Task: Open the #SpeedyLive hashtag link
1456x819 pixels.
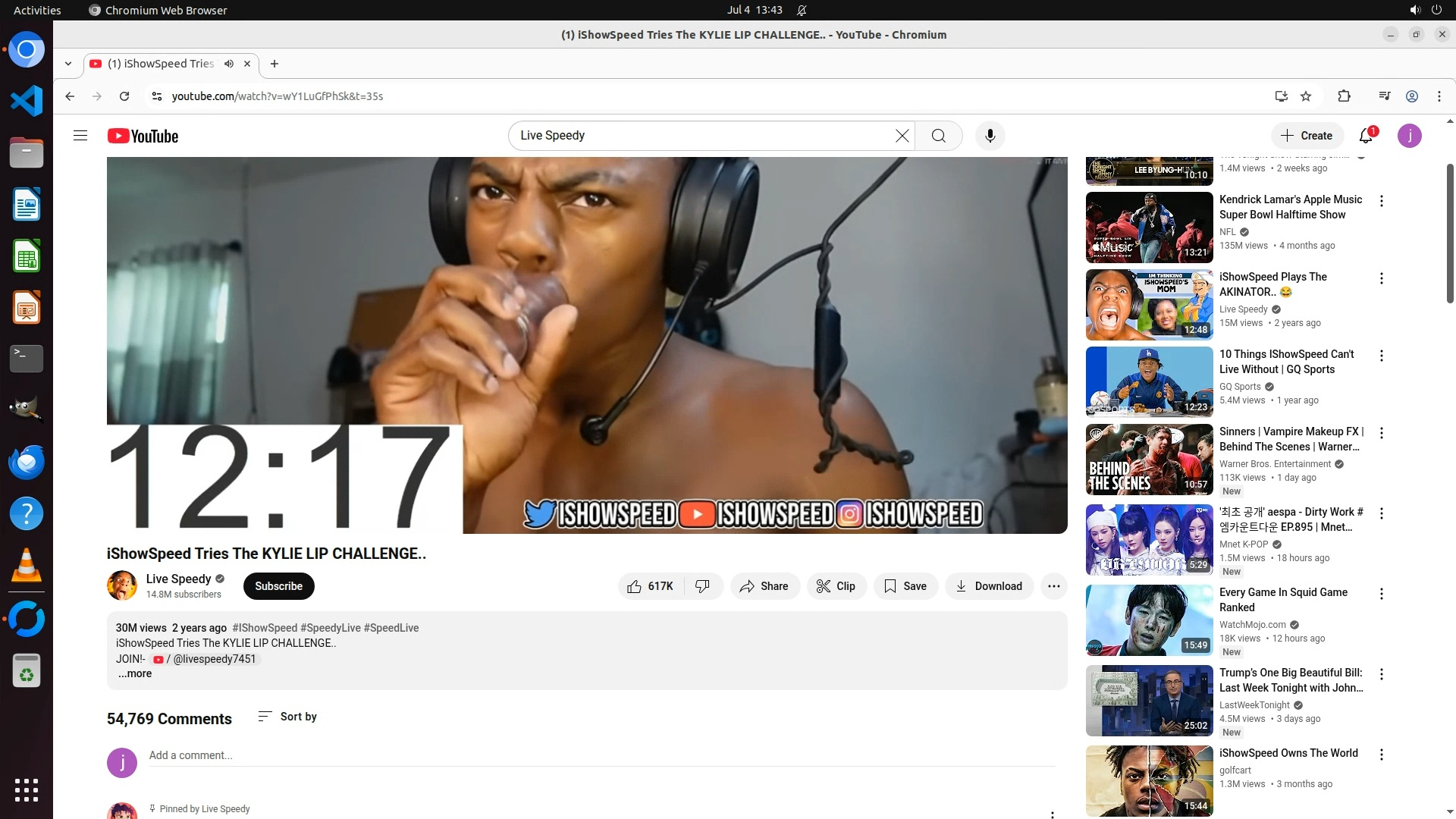Action: 330,628
